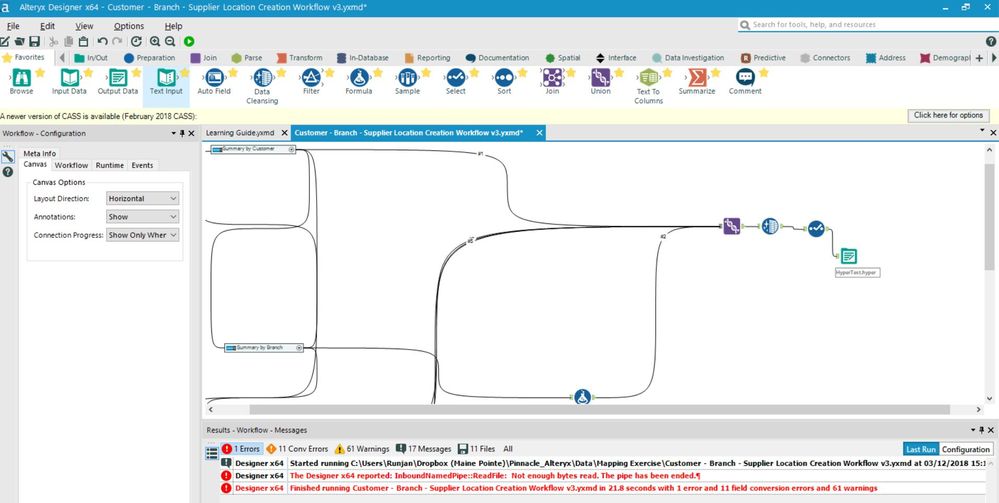The image size is (999, 503).
Task: Open the Configuration panel's dropdown arrow
Action: point(173,133)
